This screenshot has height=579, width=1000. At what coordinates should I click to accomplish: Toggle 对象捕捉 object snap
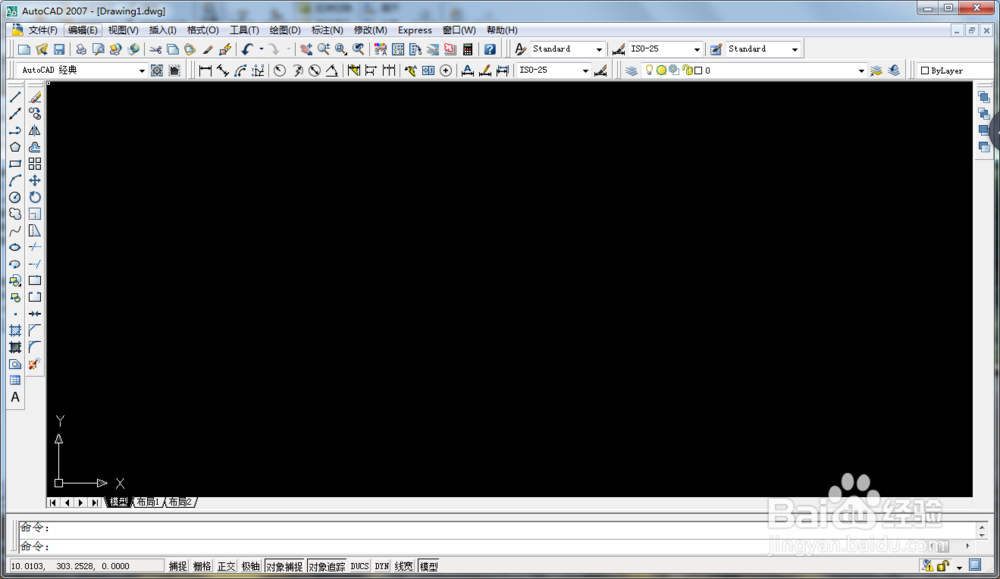284,566
